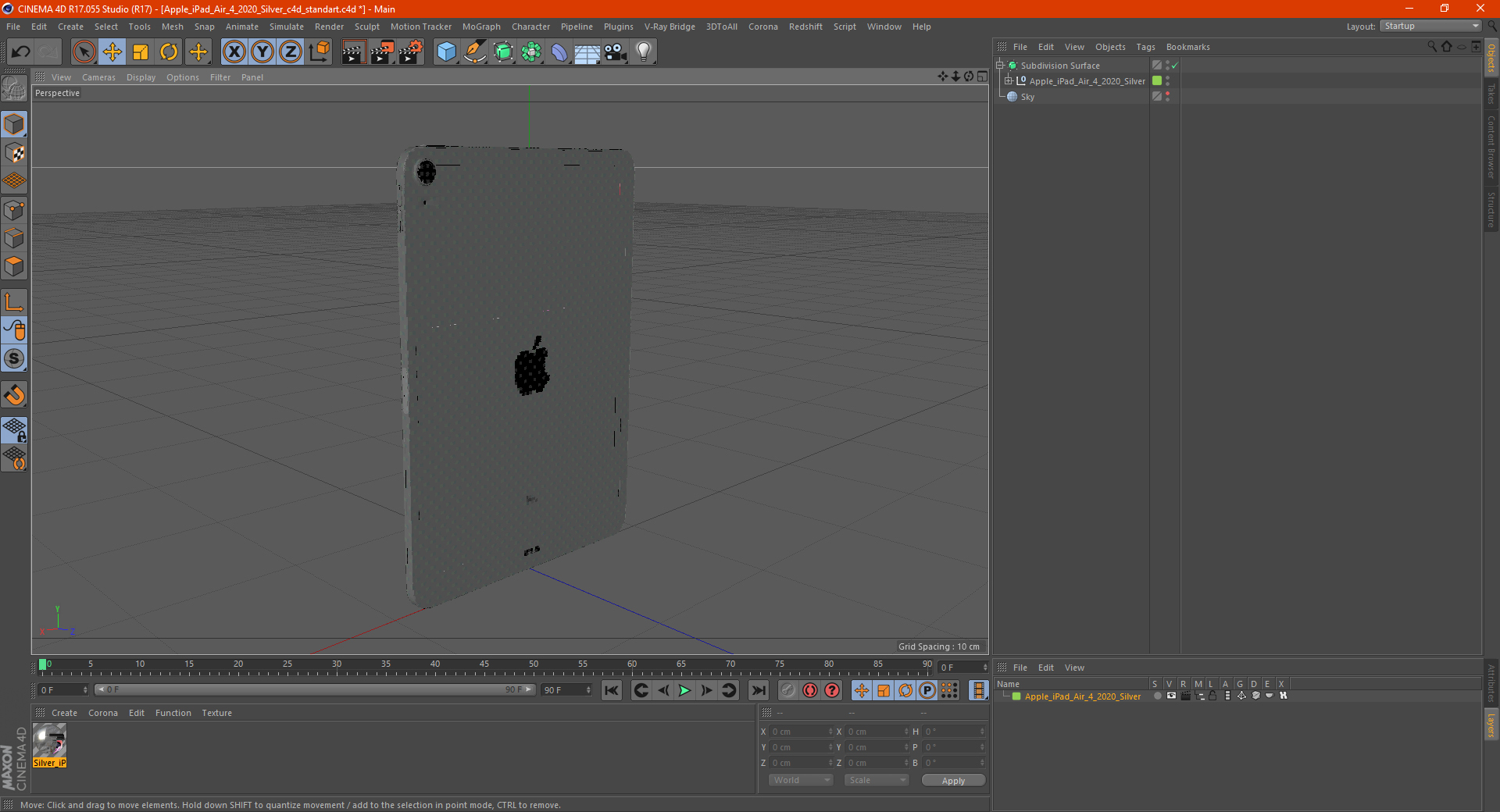Screen dimensions: 1500x812
Task: Open the Redshift menu
Action: [x=805, y=27]
